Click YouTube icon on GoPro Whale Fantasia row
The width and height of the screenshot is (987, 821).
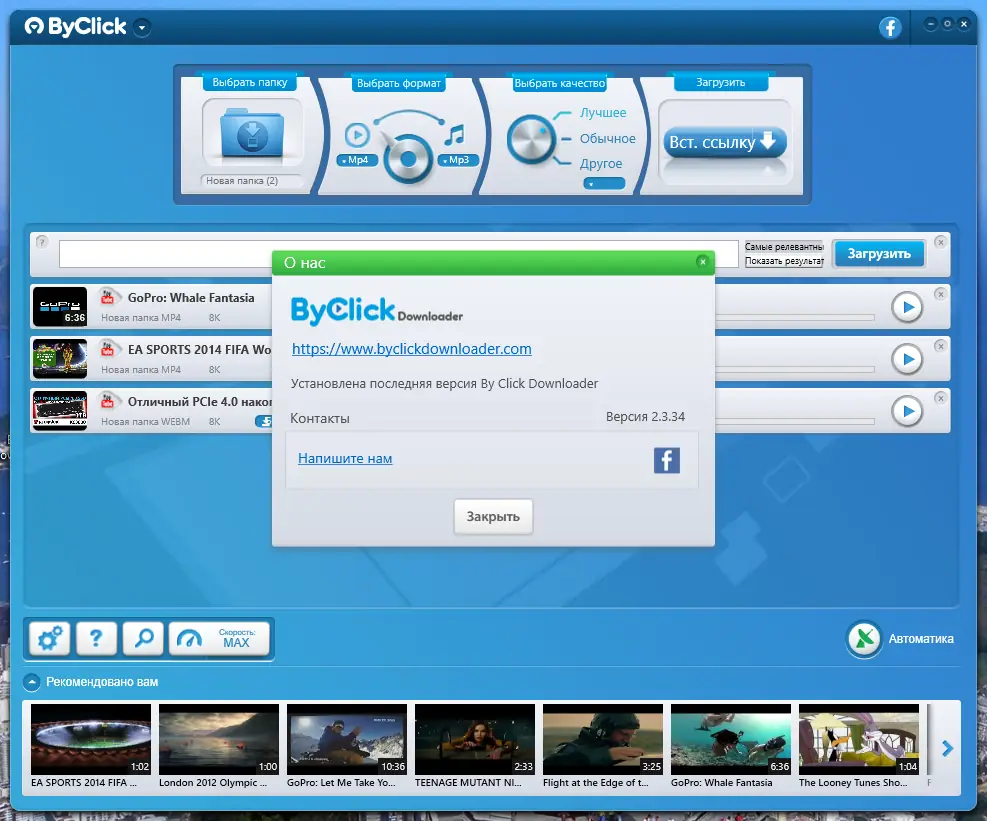[108, 297]
